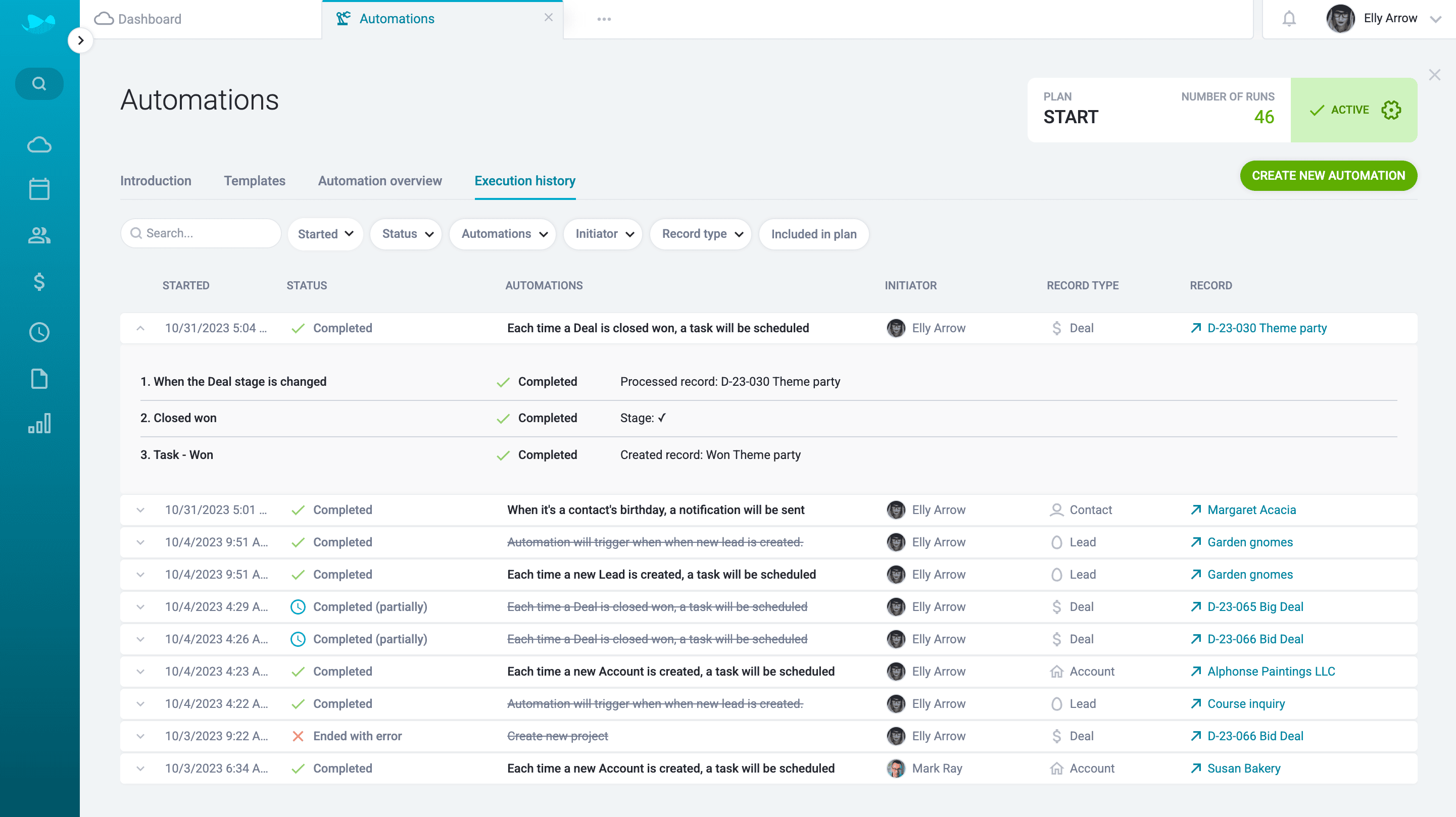
Task: Open the bar chart reports icon
Action: click(39, 423)
